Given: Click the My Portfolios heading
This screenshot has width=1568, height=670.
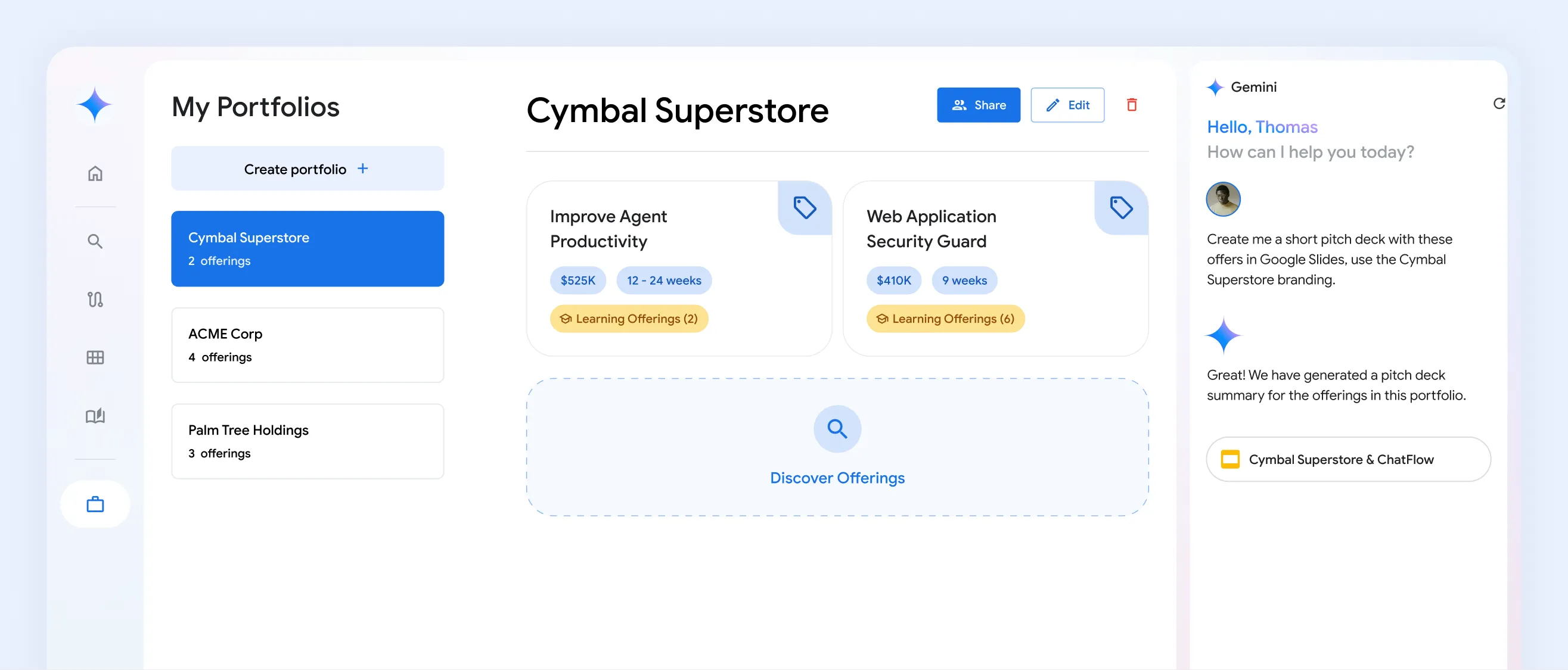Looking at the screenshot, I should pyautogui.click(x=255, y=107).
